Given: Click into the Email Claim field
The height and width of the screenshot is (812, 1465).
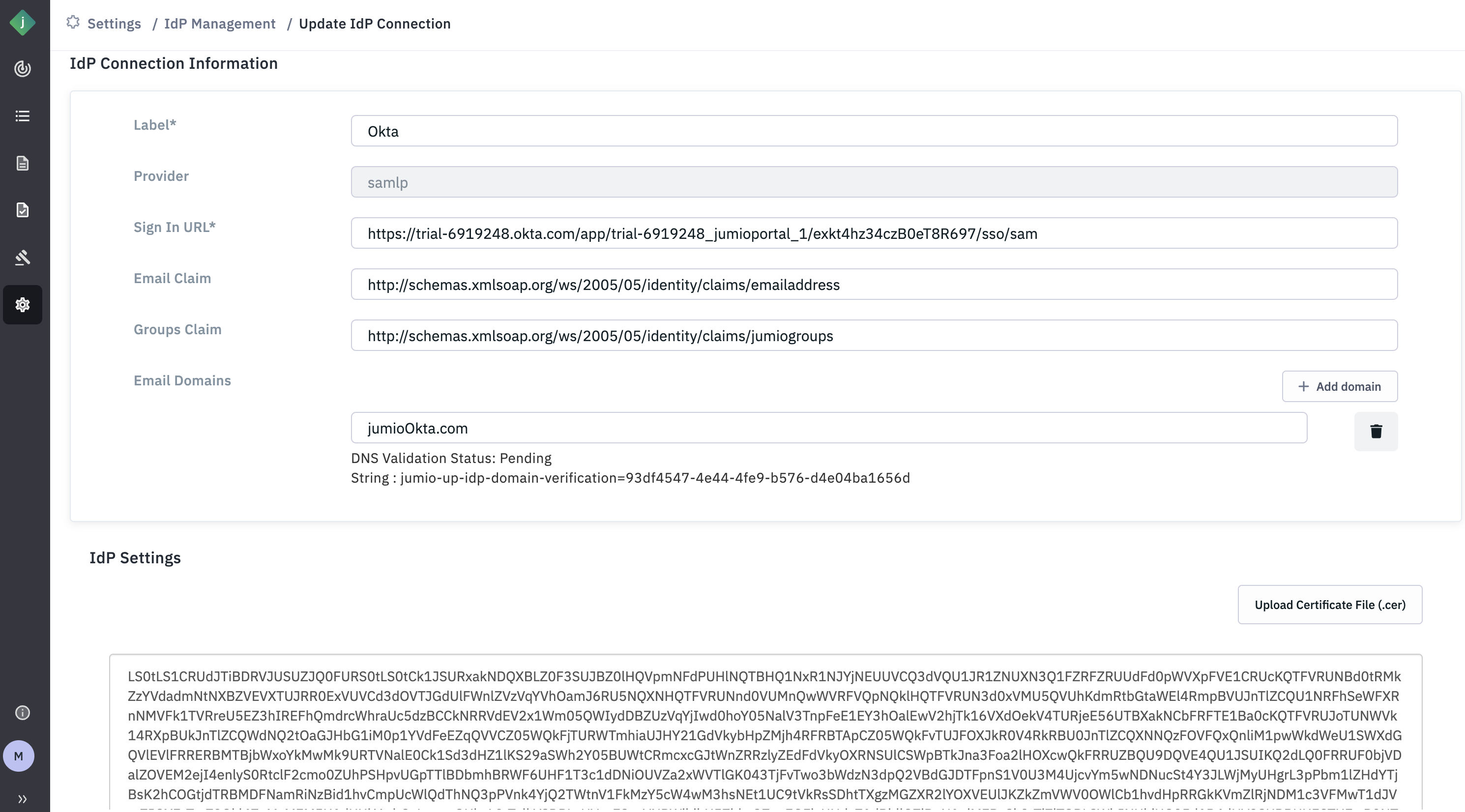Looking at the screenshot, I should click(874, 285).
